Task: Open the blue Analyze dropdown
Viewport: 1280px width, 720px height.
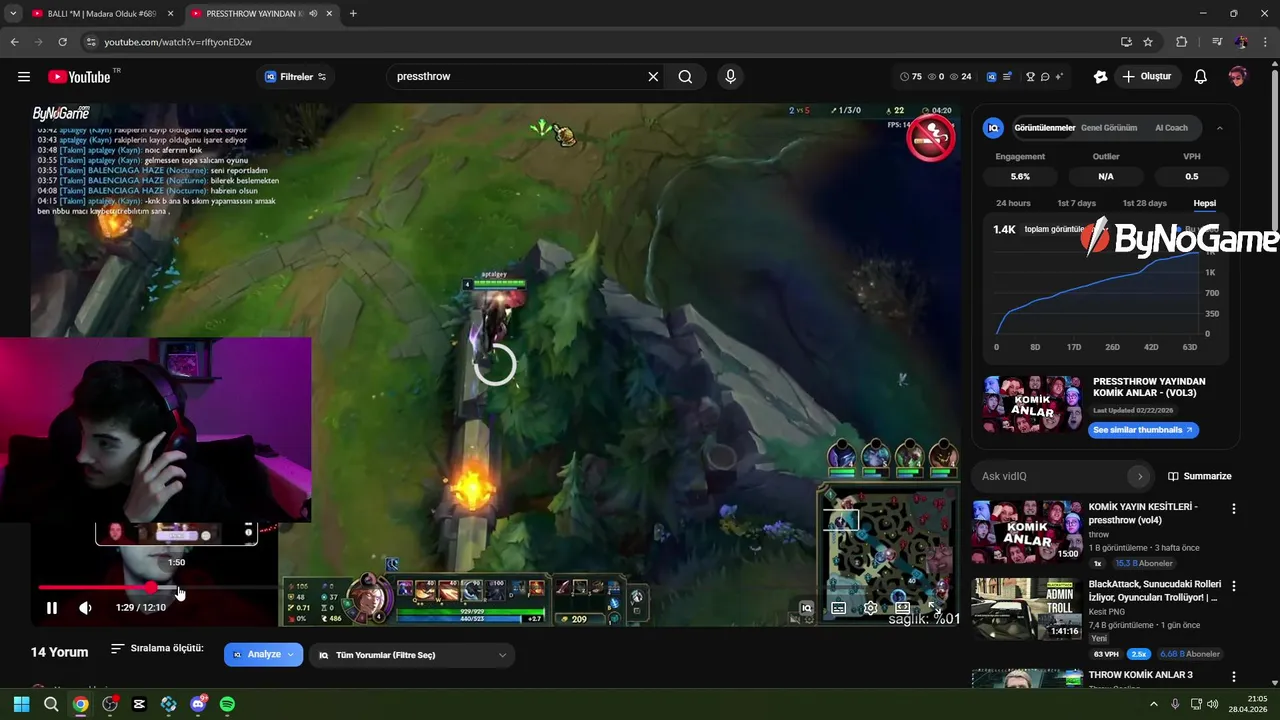Action: tap(264, 655)
